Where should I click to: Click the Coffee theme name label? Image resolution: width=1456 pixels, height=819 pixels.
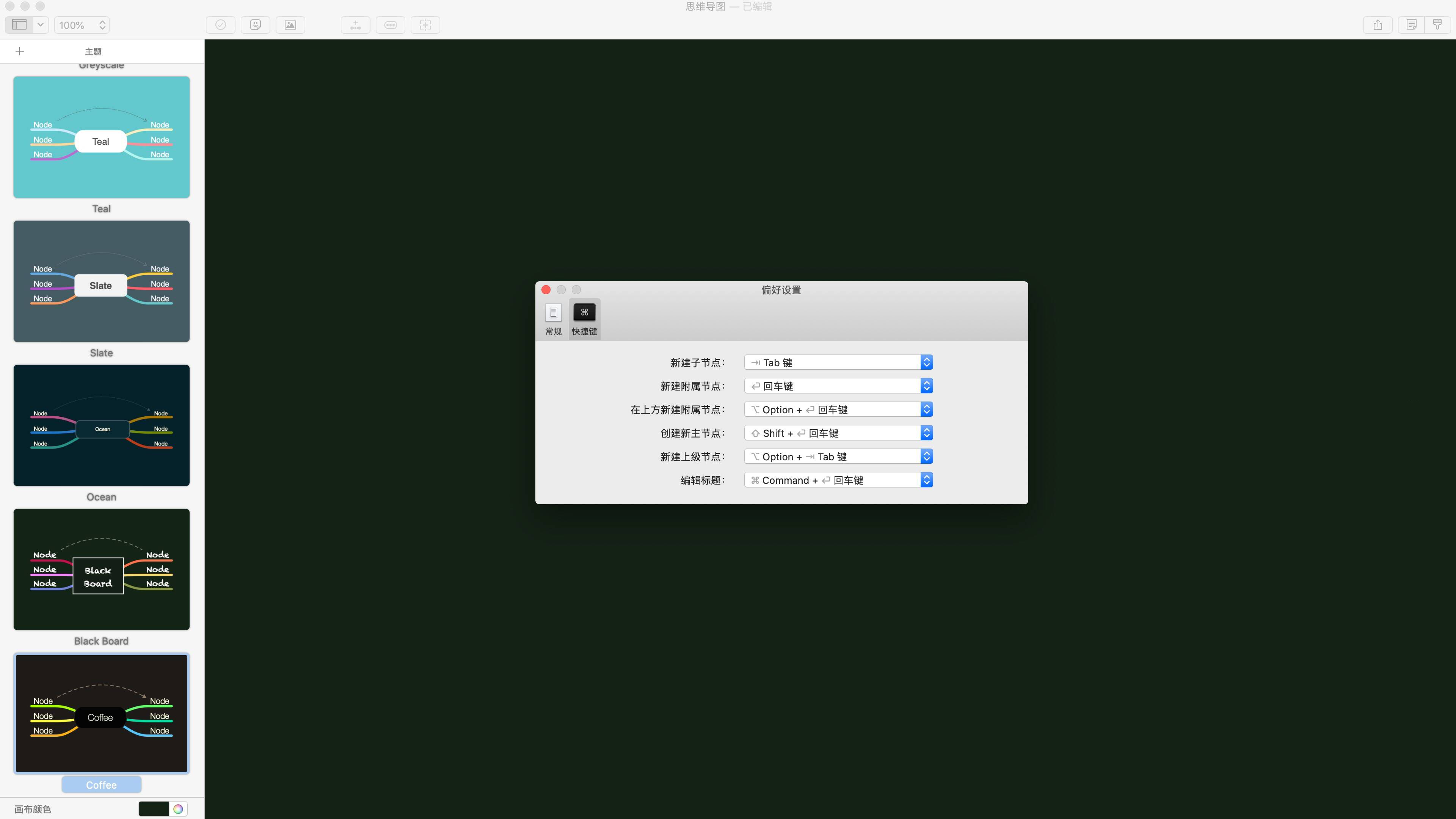tap(101, 784)
